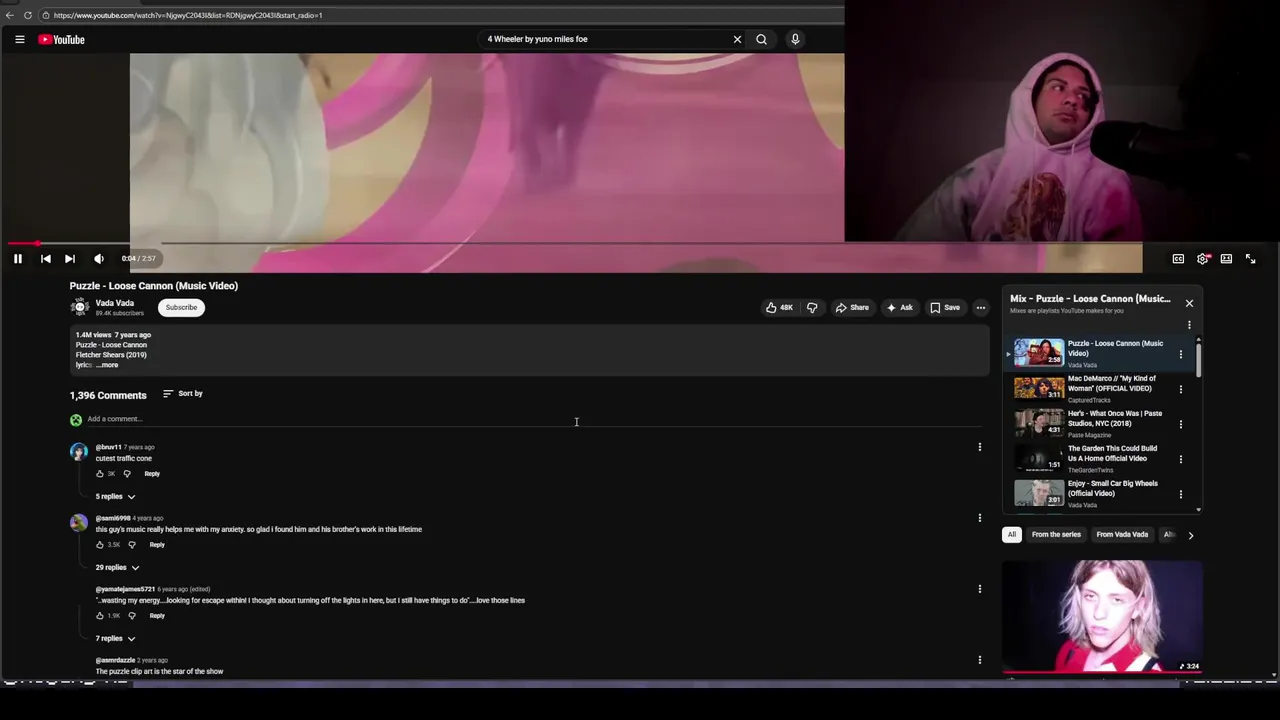This screenshot has height=720, width=1280.
Task: Share the video
Action: [x=852, y=308]
